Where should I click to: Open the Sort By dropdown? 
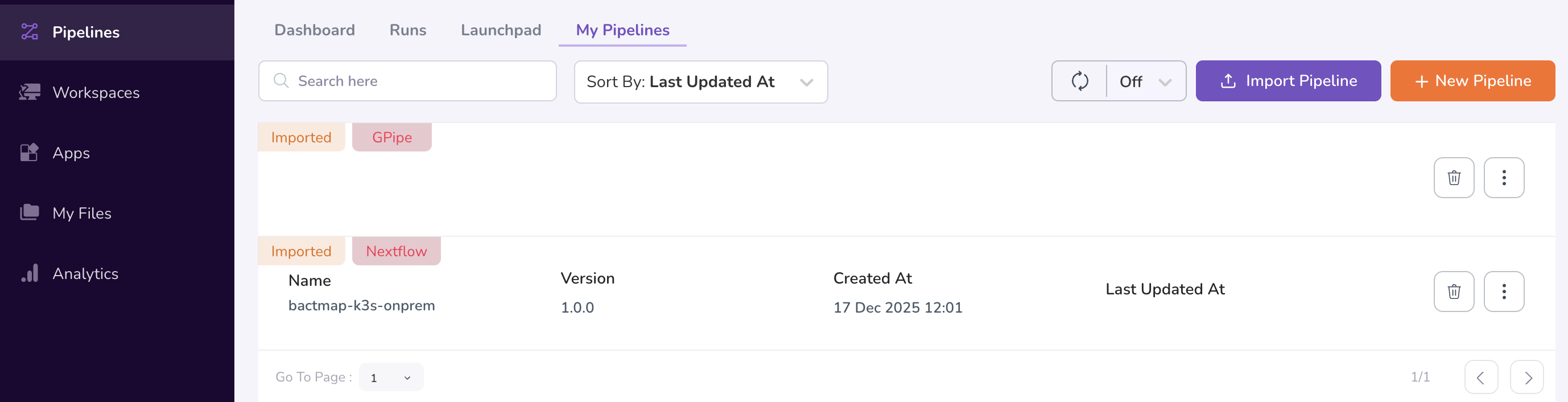tap(700, 81)
